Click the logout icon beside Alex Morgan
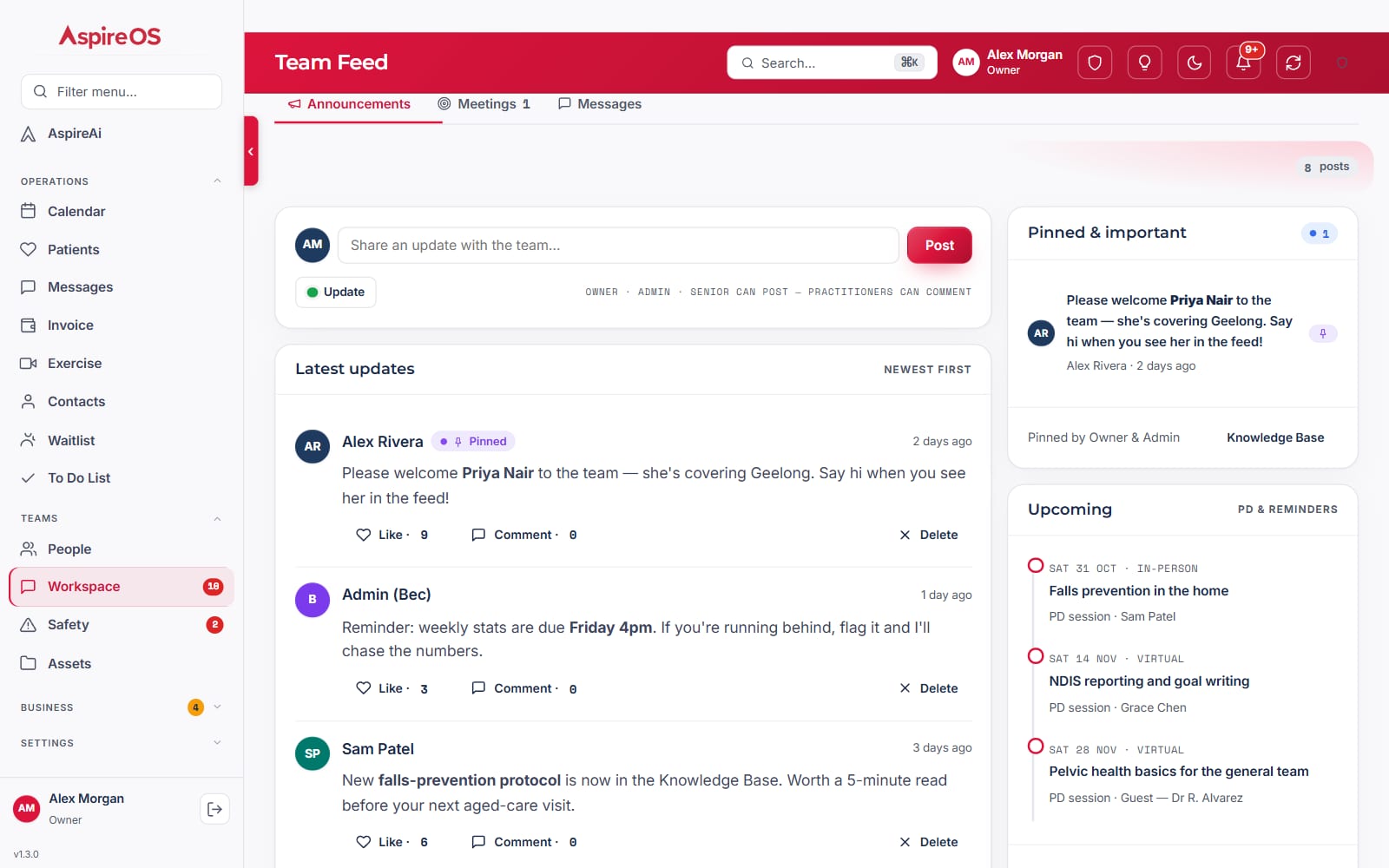The height and width of the screenshot is (868, 1389). tap(214, 809)
